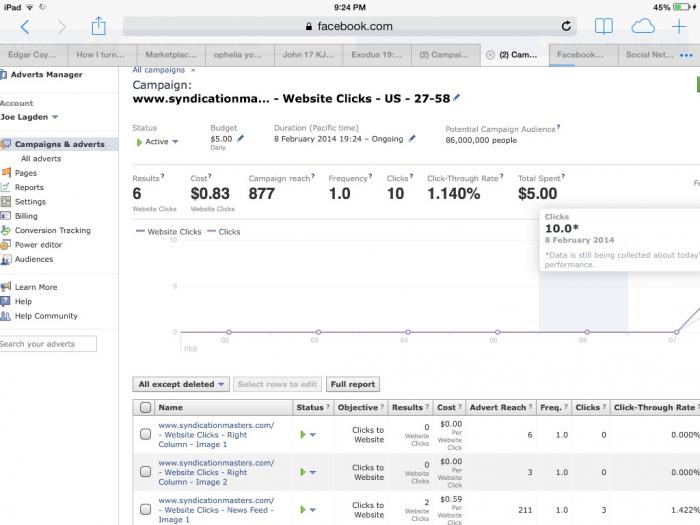Viewport: 700px width, 525px height.
Task: Click the Adverts Manager heading link
Action: (46, 75)
